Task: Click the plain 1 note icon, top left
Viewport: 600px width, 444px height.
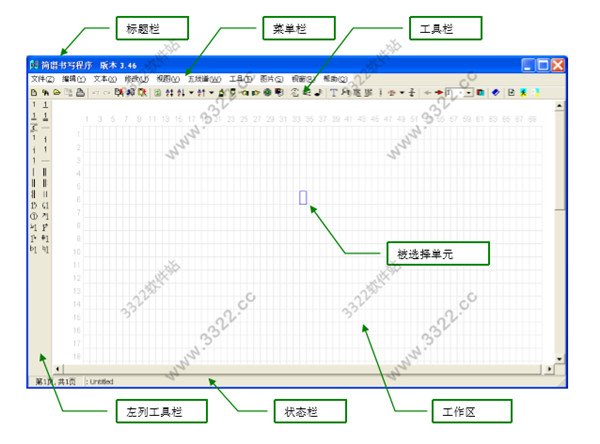Action: (34, 104)
